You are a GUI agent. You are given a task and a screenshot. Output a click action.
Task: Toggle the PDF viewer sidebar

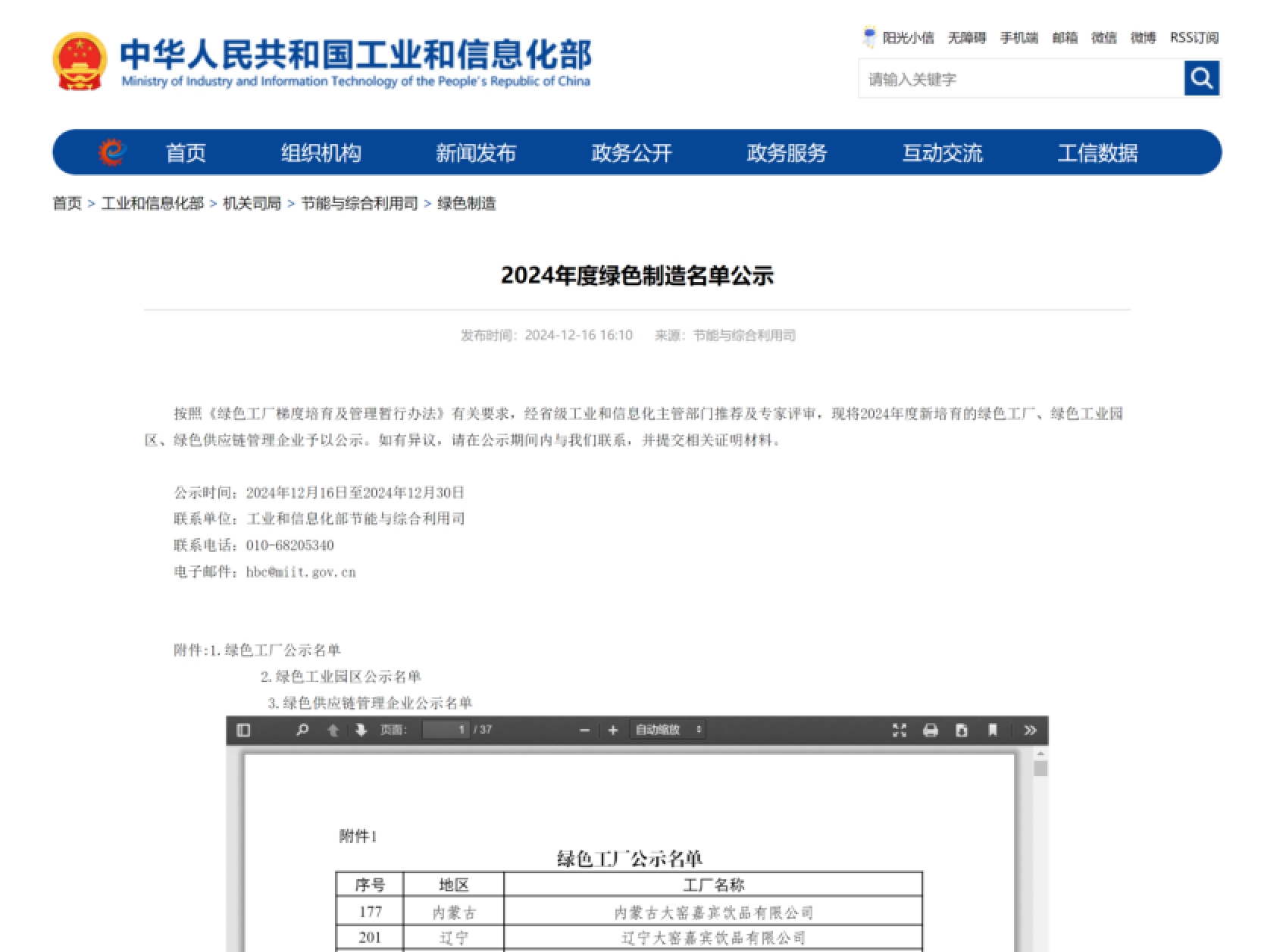243,730
